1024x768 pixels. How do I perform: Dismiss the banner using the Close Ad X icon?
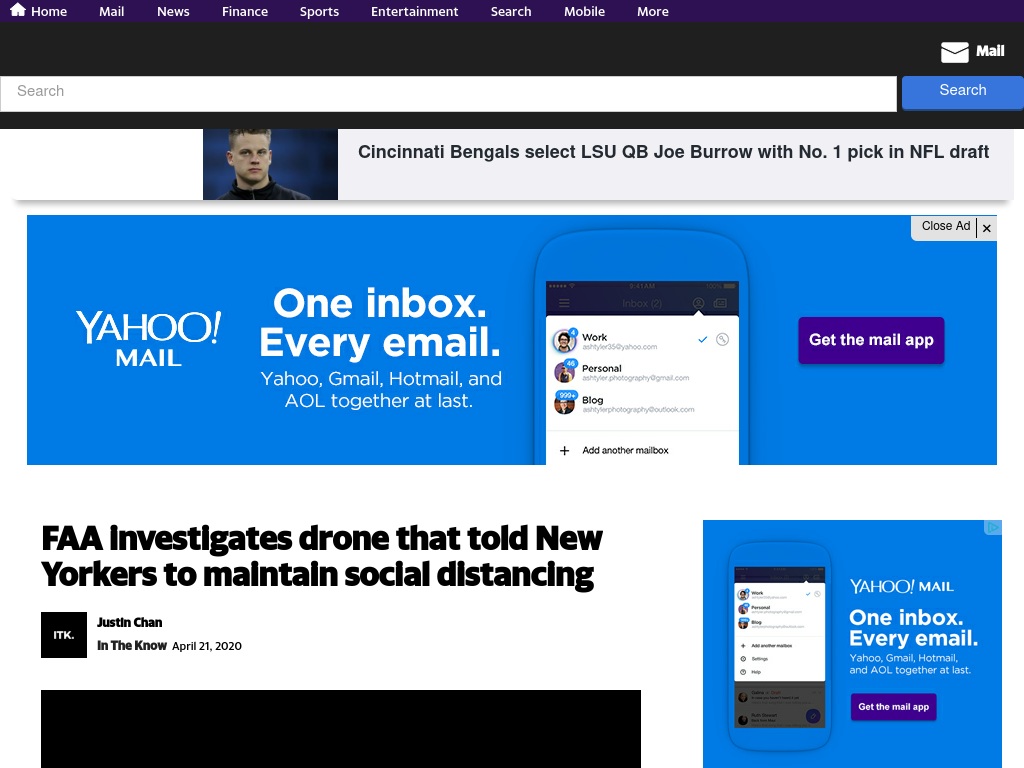pyautogui.click(x=987, y=228)
